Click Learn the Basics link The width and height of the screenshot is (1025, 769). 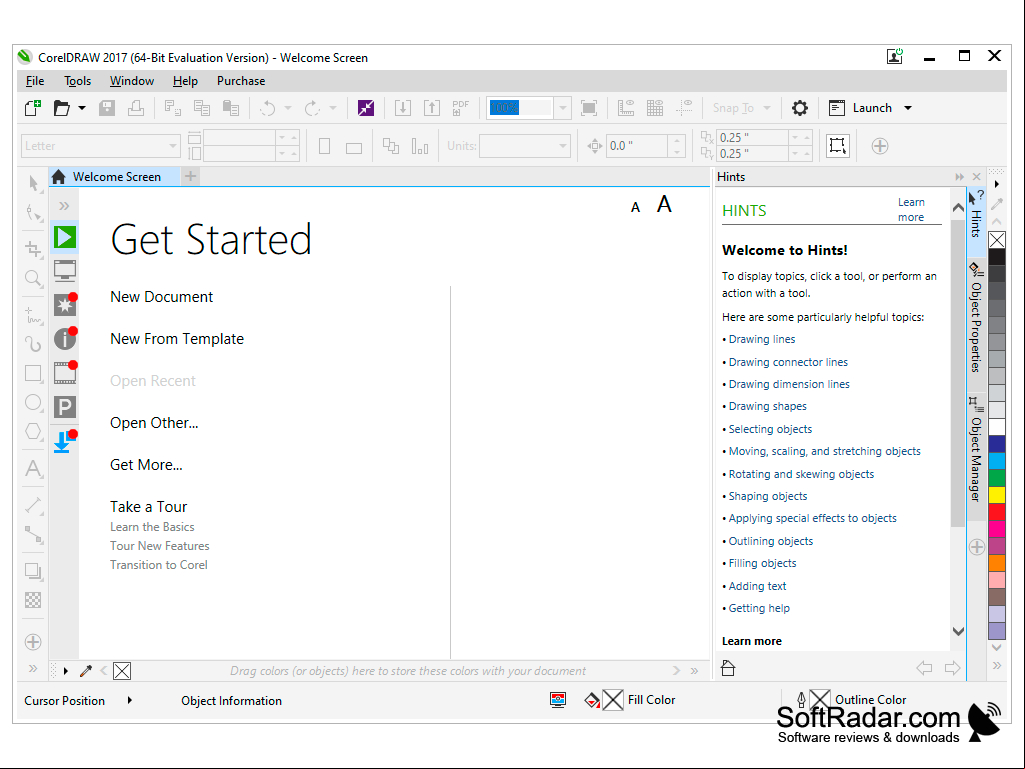pos(152,527)
